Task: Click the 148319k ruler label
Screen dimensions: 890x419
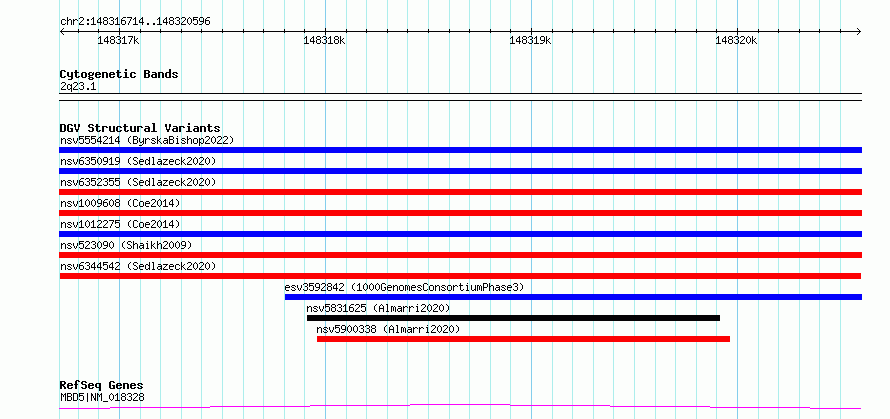Action: (531, 40)
